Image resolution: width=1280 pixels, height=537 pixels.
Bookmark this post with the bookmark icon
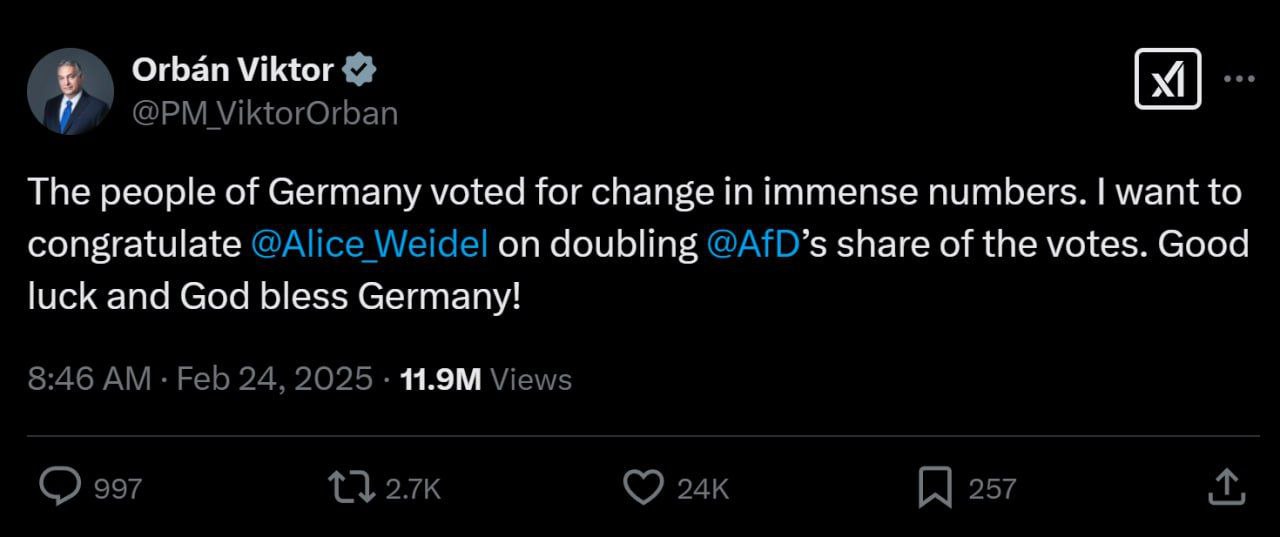click(934, 488)
